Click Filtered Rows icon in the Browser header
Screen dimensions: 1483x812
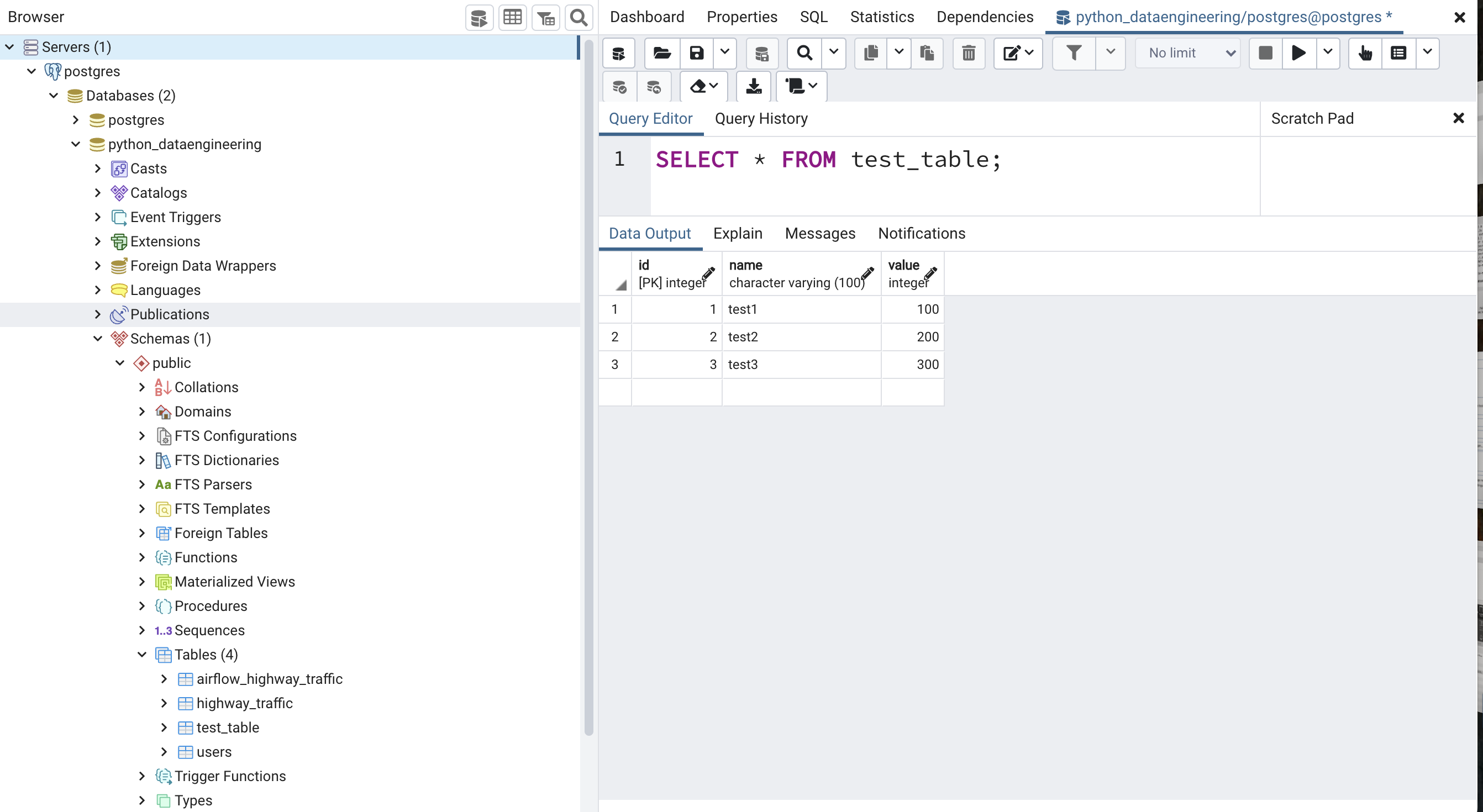(546, 17)
